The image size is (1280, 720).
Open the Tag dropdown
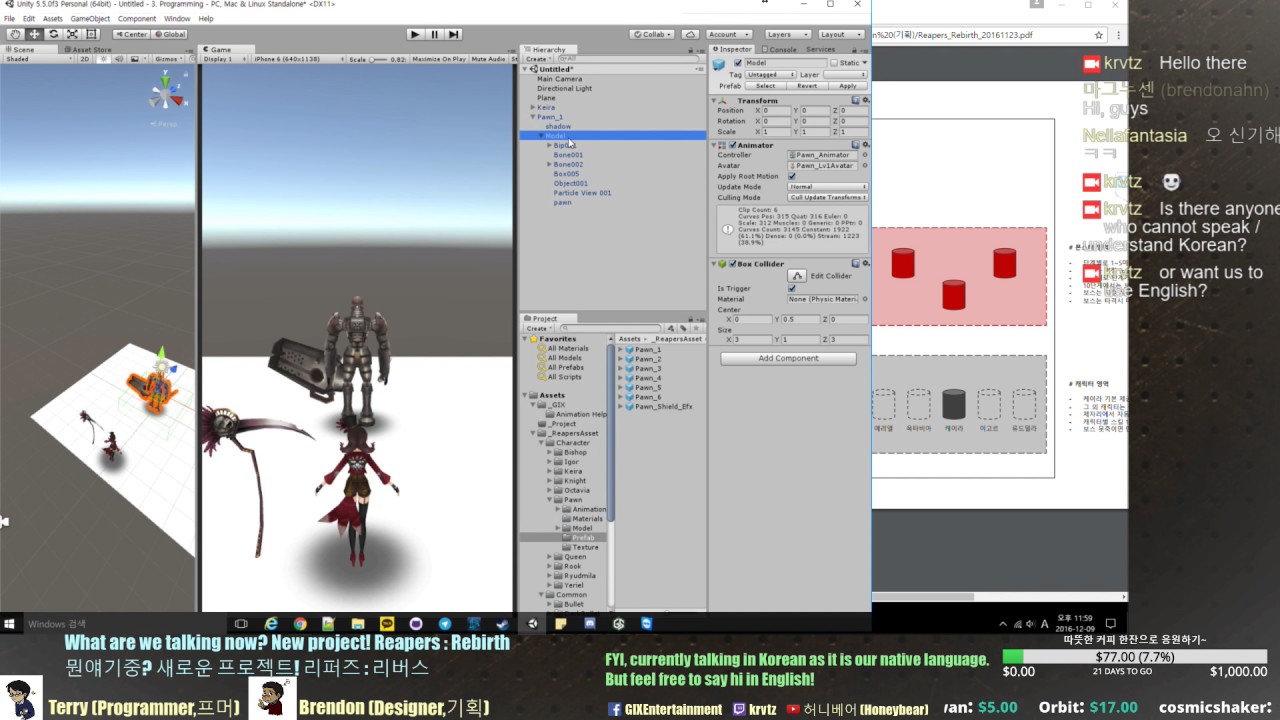tap(771, 74)
